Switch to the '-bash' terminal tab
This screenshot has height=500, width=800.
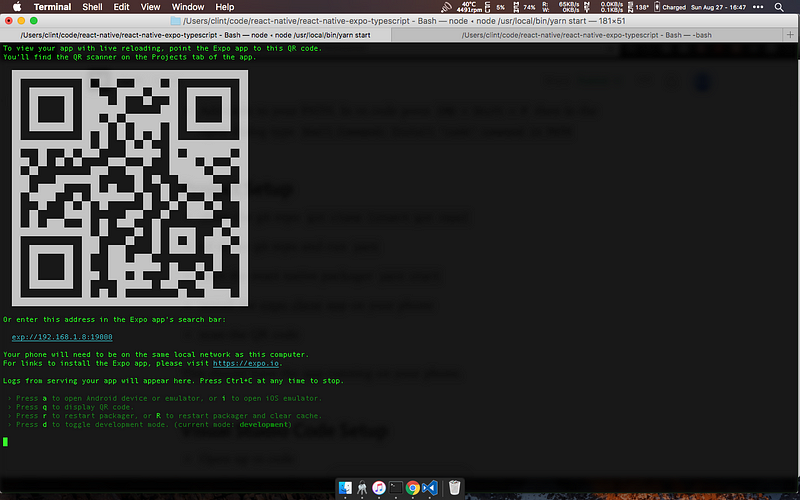[x=587, y=35]
